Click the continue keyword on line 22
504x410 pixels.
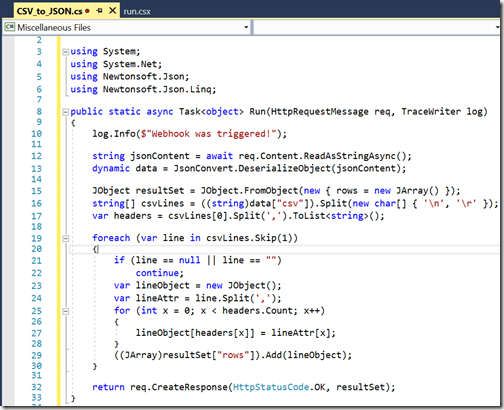(x=157, y=273)
